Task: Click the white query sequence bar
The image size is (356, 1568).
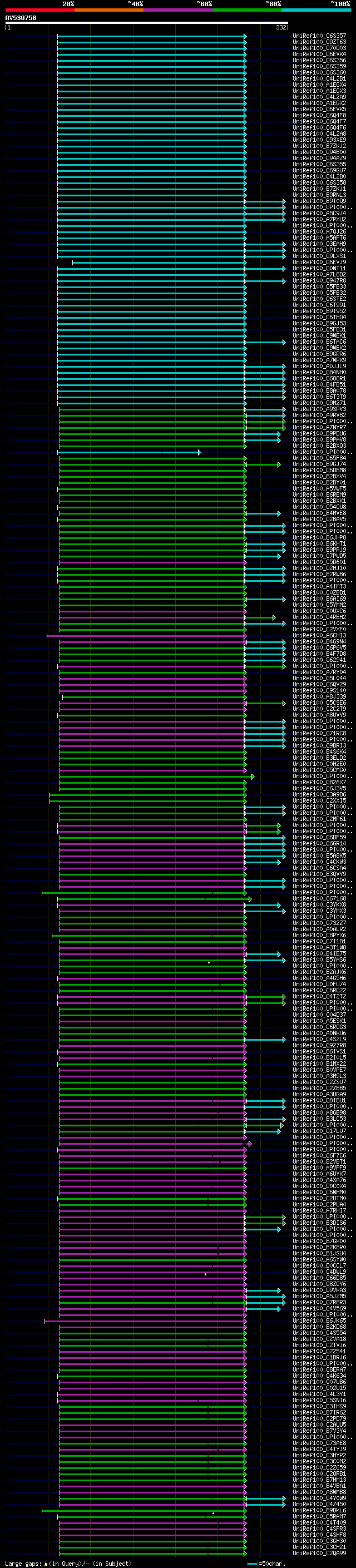Action: (x=147, y=23)
